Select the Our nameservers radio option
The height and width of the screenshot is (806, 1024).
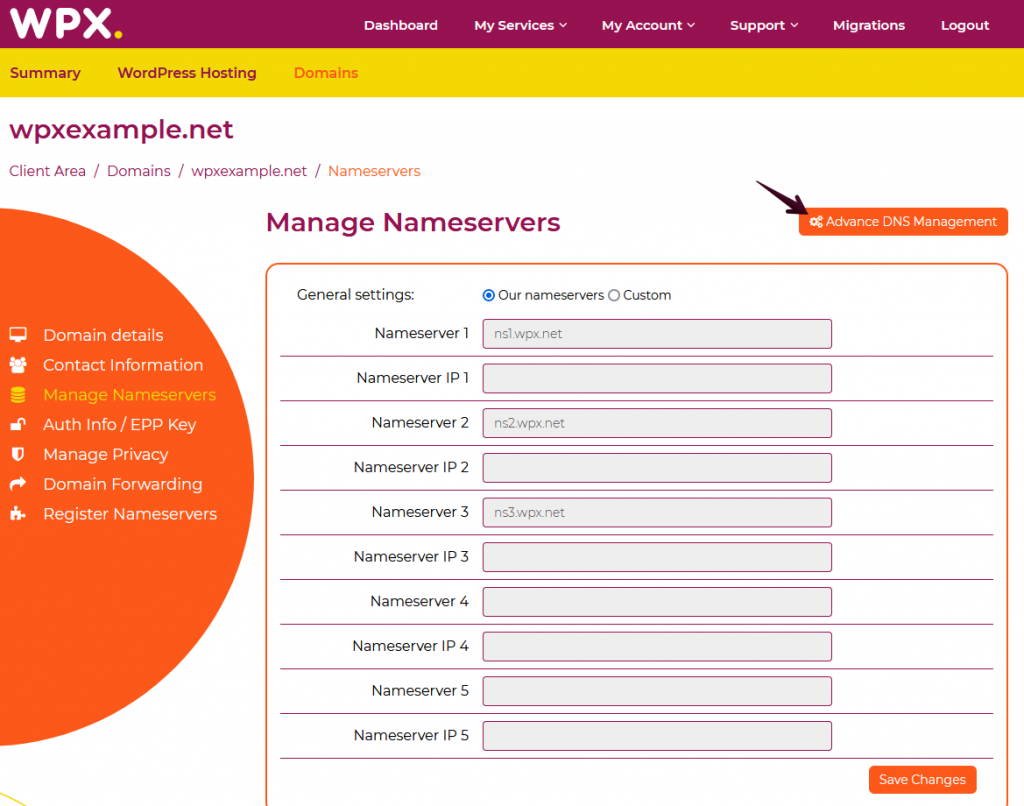point(489,295)
